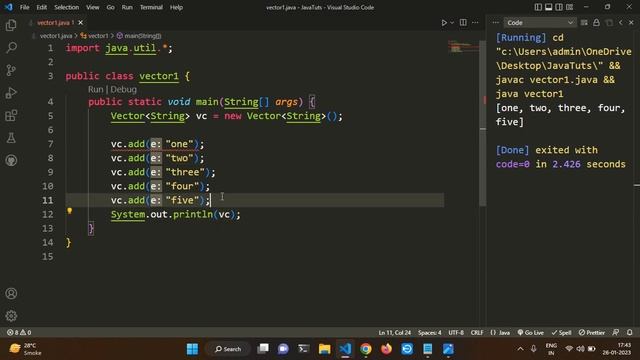Click the editor minimap

pos(462,47)
